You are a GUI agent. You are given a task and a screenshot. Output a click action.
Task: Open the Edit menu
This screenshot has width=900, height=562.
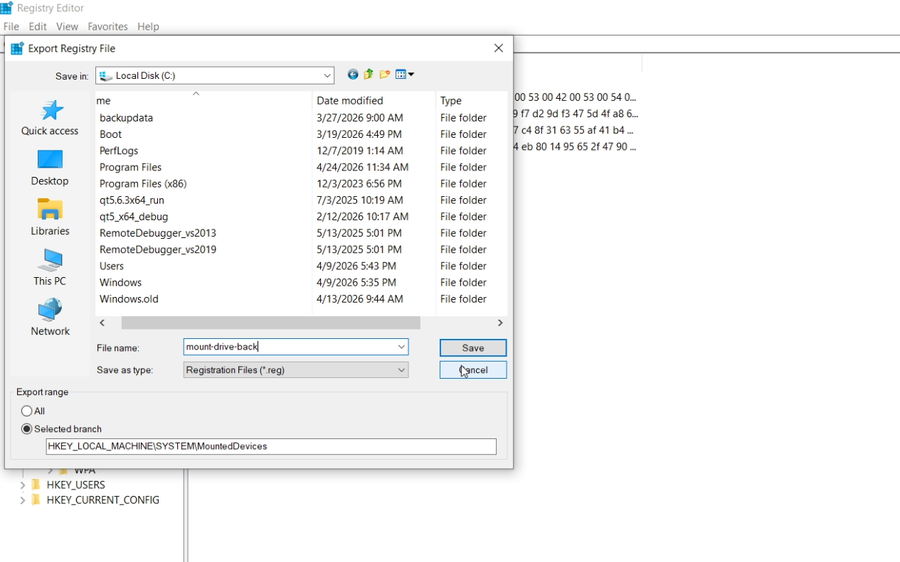37,26
